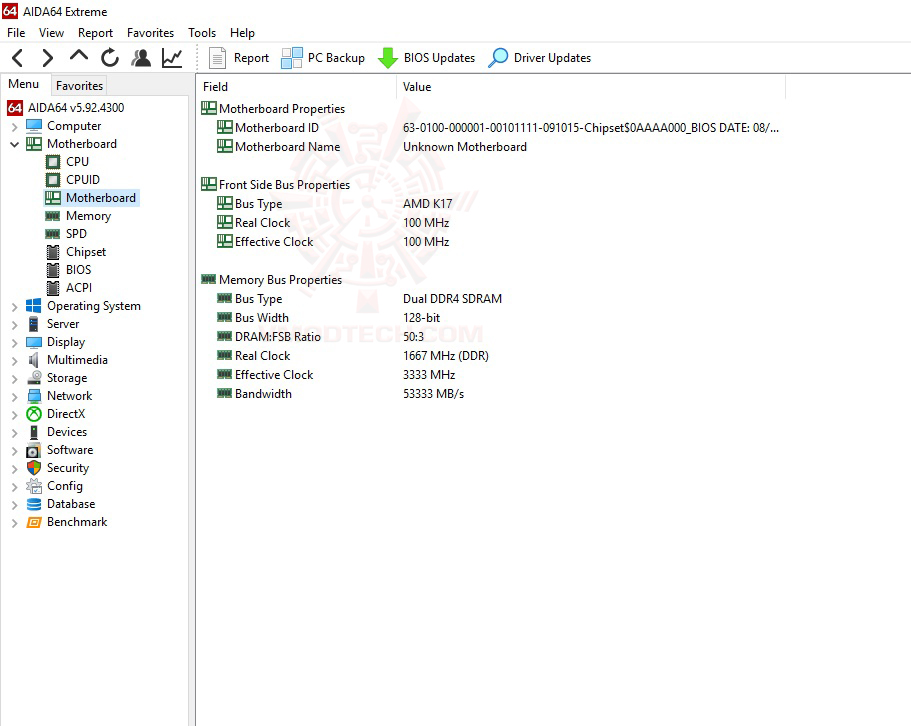Viewport: 911px width, 726px height.
Task: Click the value AMD K17
Action: click(428, 204)
